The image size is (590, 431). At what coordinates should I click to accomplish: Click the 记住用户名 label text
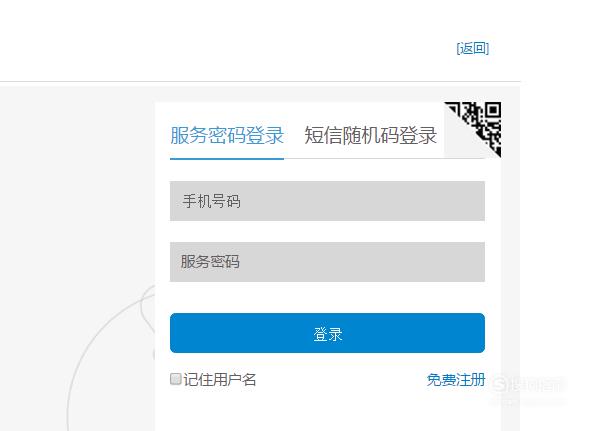pos(220,379)
